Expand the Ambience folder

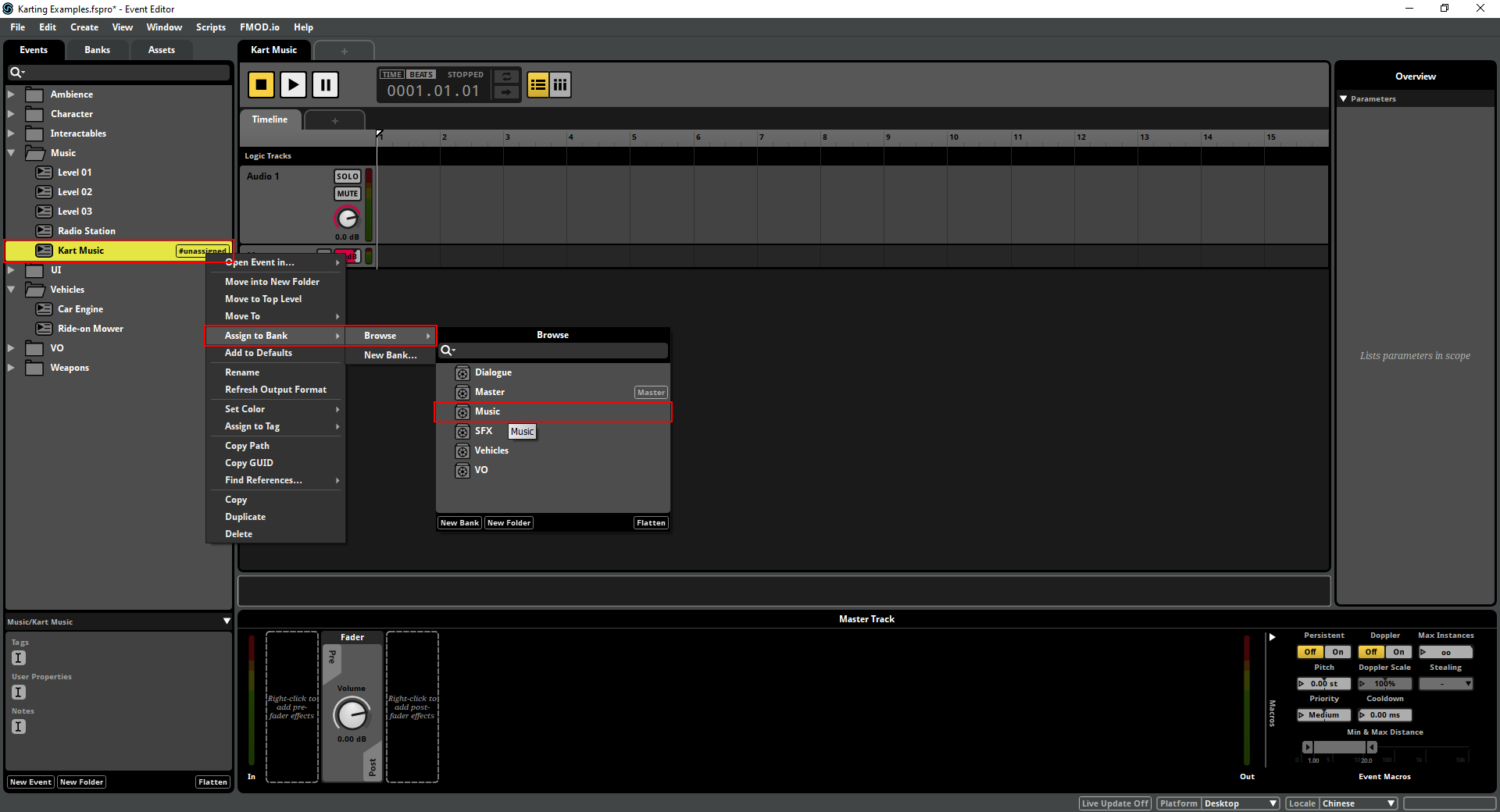(x=12, y=94)
